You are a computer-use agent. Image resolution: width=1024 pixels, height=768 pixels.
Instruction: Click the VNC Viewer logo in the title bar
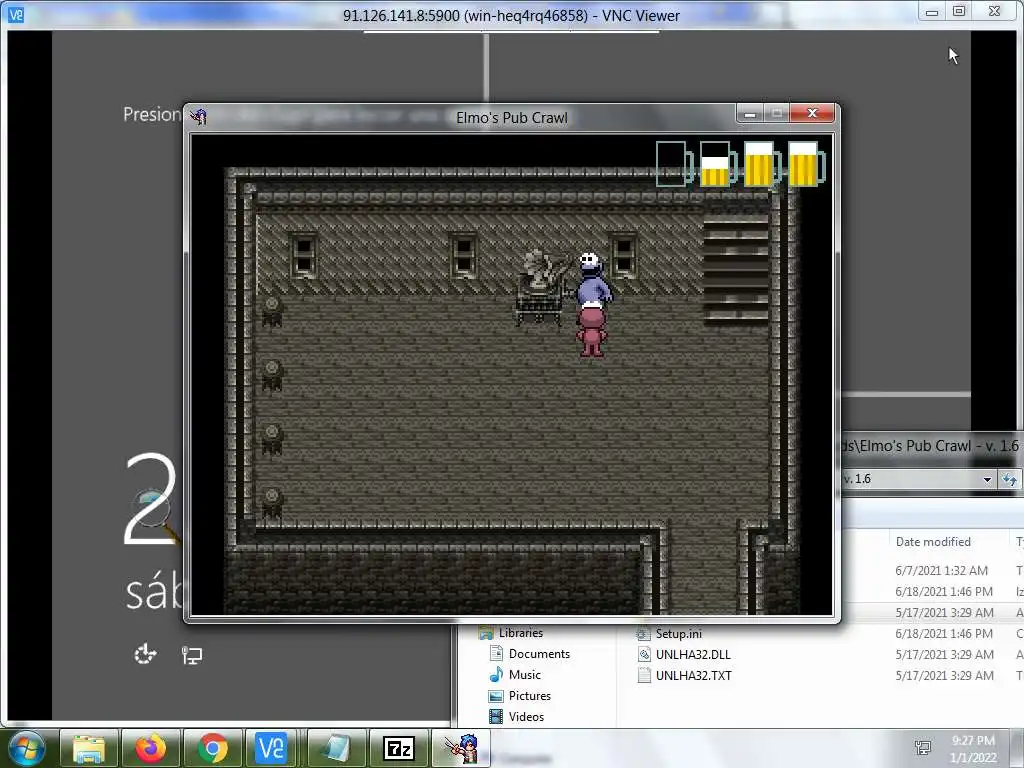click(x=16, y=14)
